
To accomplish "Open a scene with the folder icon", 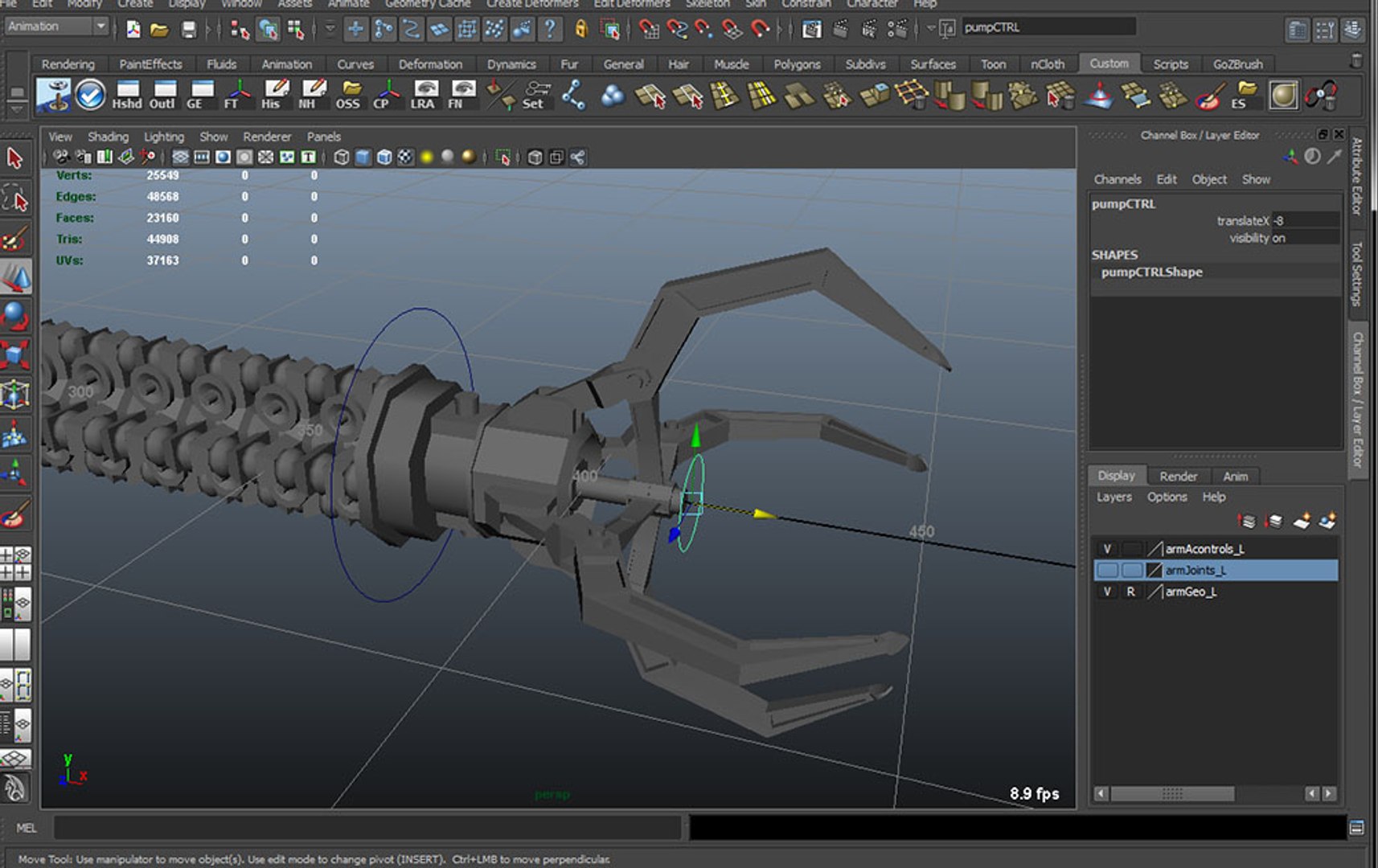I will [x=160, y=31].
